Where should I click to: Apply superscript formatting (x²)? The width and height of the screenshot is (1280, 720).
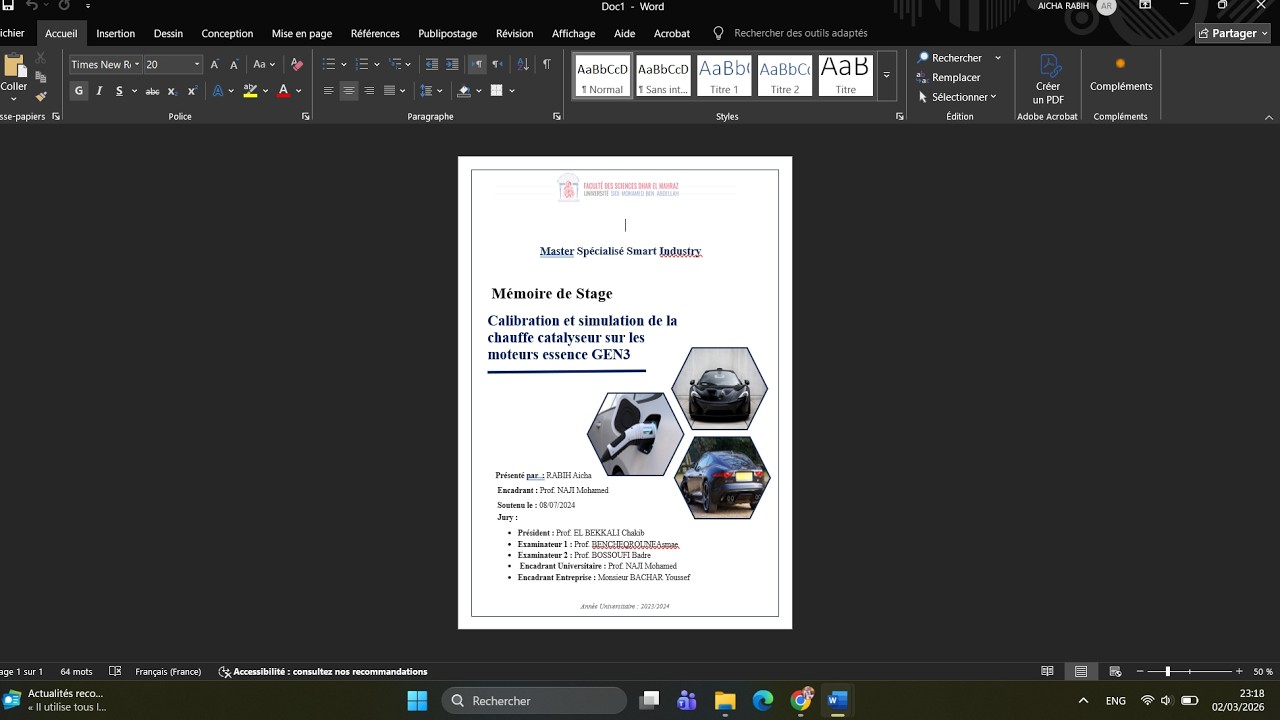pos(192,91)
